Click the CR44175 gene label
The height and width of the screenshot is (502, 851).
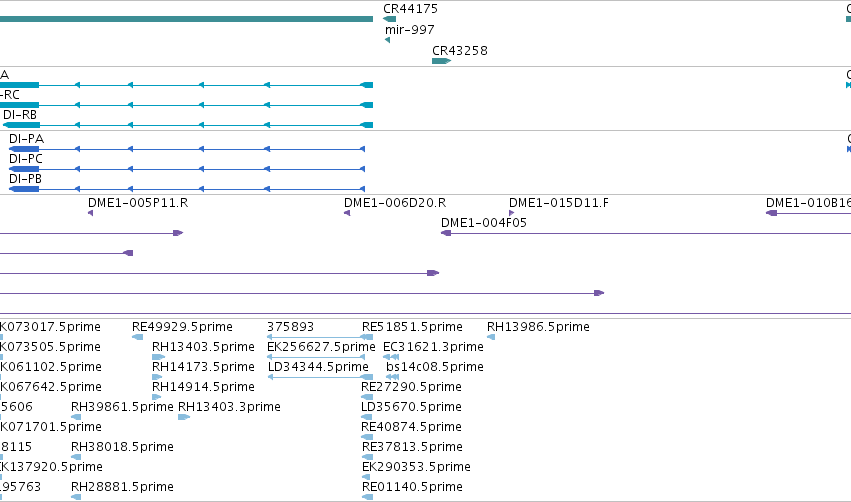tap(410, 9)
